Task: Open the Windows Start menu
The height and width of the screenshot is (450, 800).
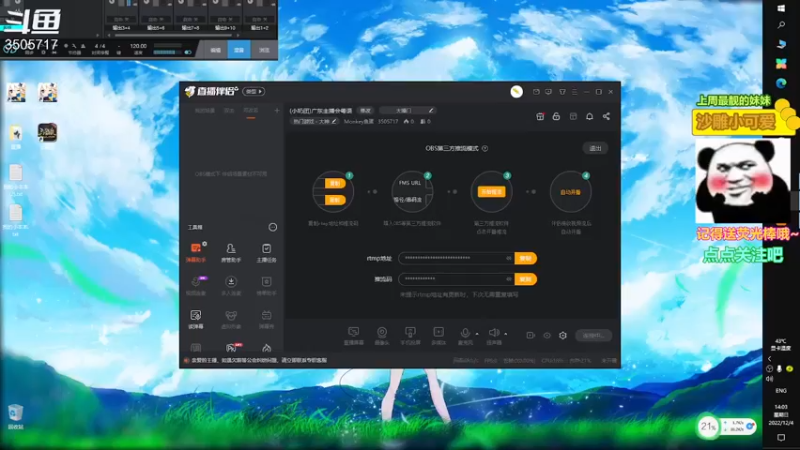Action: tap(781, 9)
